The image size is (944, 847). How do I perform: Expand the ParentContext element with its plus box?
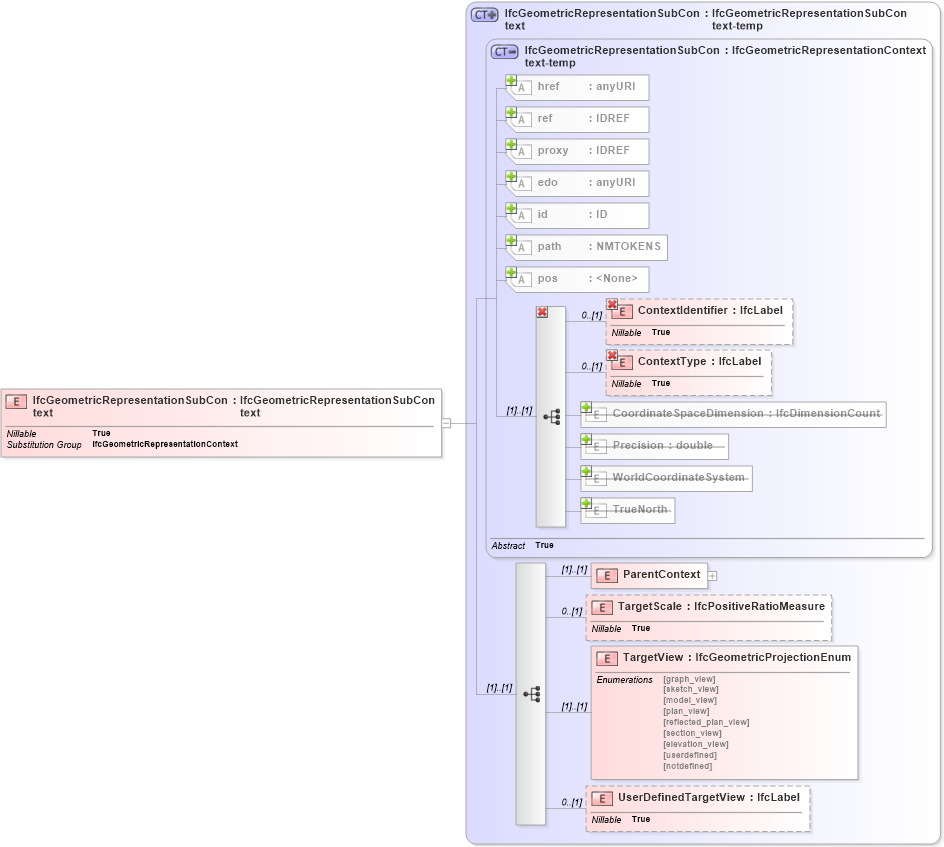711,575
